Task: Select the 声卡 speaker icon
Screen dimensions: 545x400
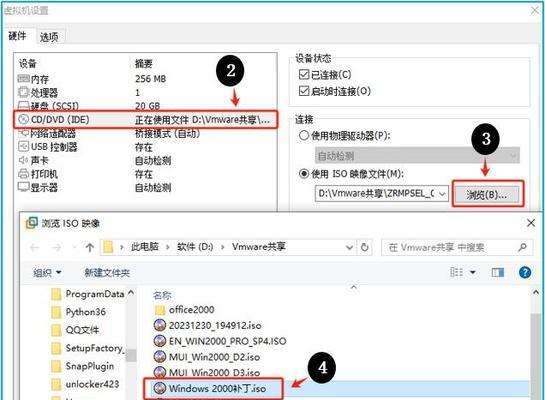Action: coord(23,160)
